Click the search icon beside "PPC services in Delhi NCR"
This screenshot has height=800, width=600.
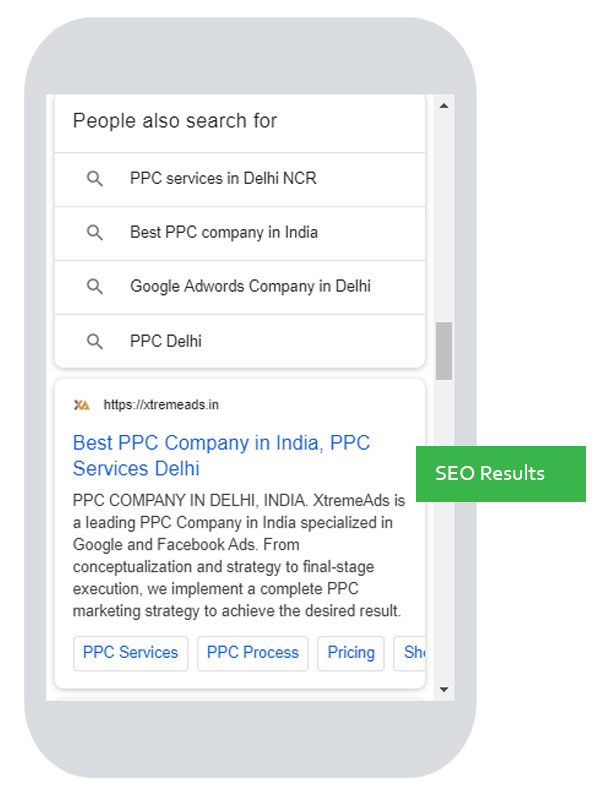pyautogui.click(x=95, y=178)
